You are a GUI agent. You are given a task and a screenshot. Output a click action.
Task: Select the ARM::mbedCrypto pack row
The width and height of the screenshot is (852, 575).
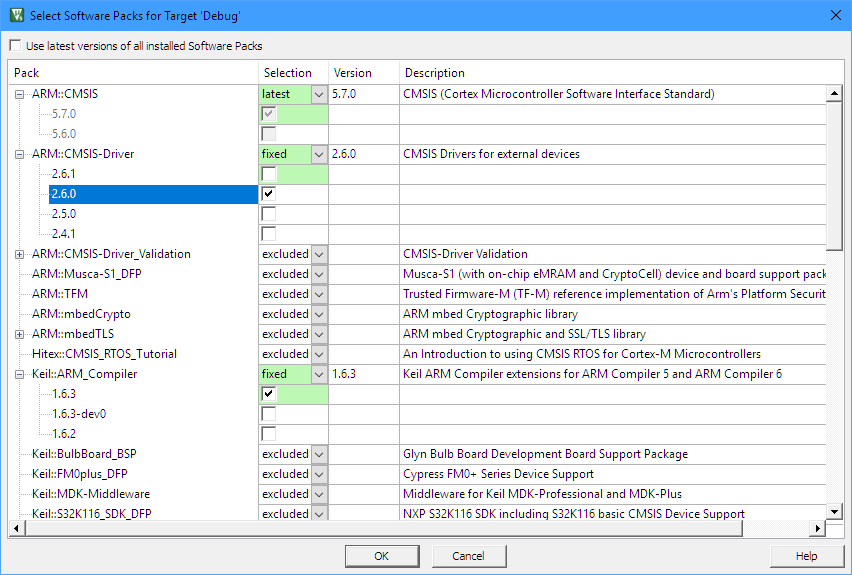[81, 314]
